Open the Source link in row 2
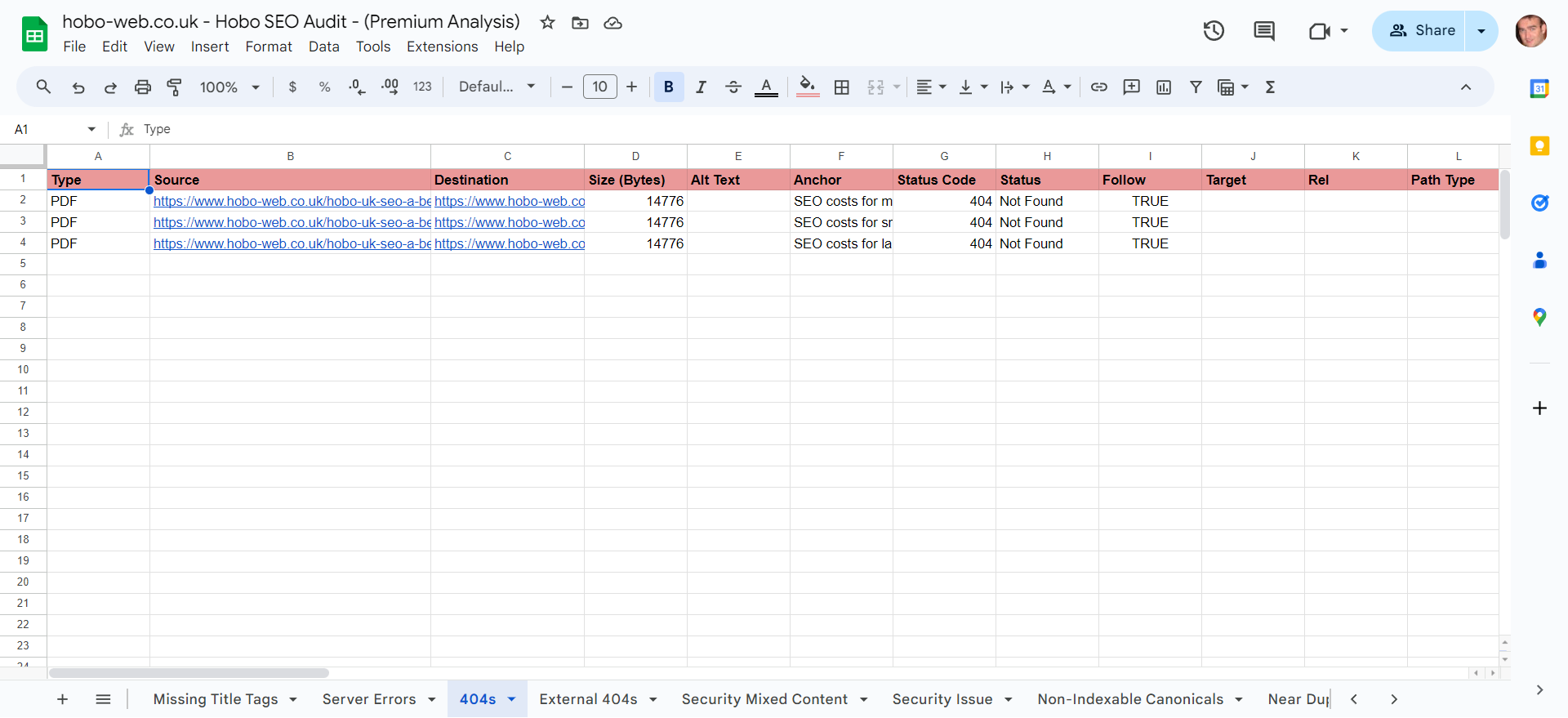The image size is (1568, 718). [x=291, y=201]
